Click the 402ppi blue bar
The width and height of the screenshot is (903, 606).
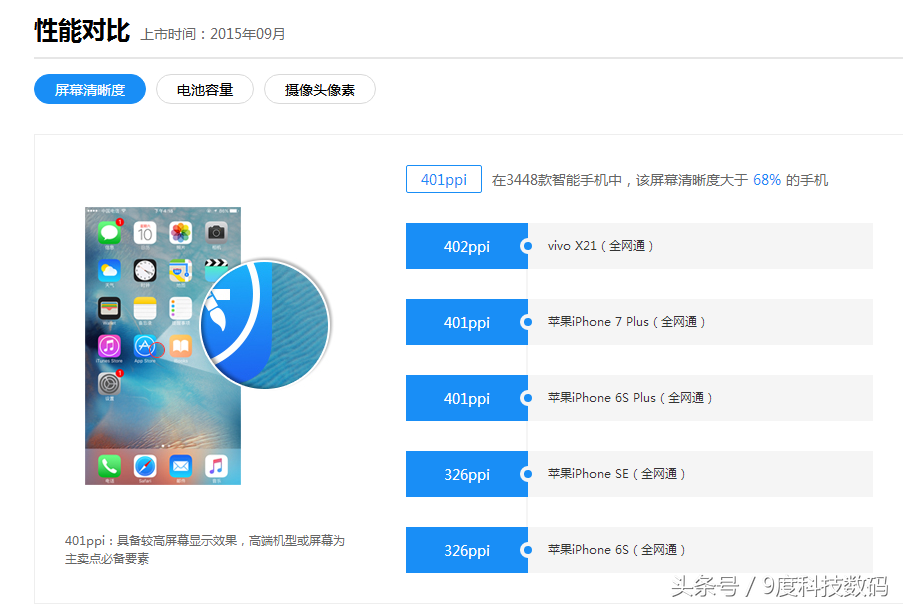(466, 246)
